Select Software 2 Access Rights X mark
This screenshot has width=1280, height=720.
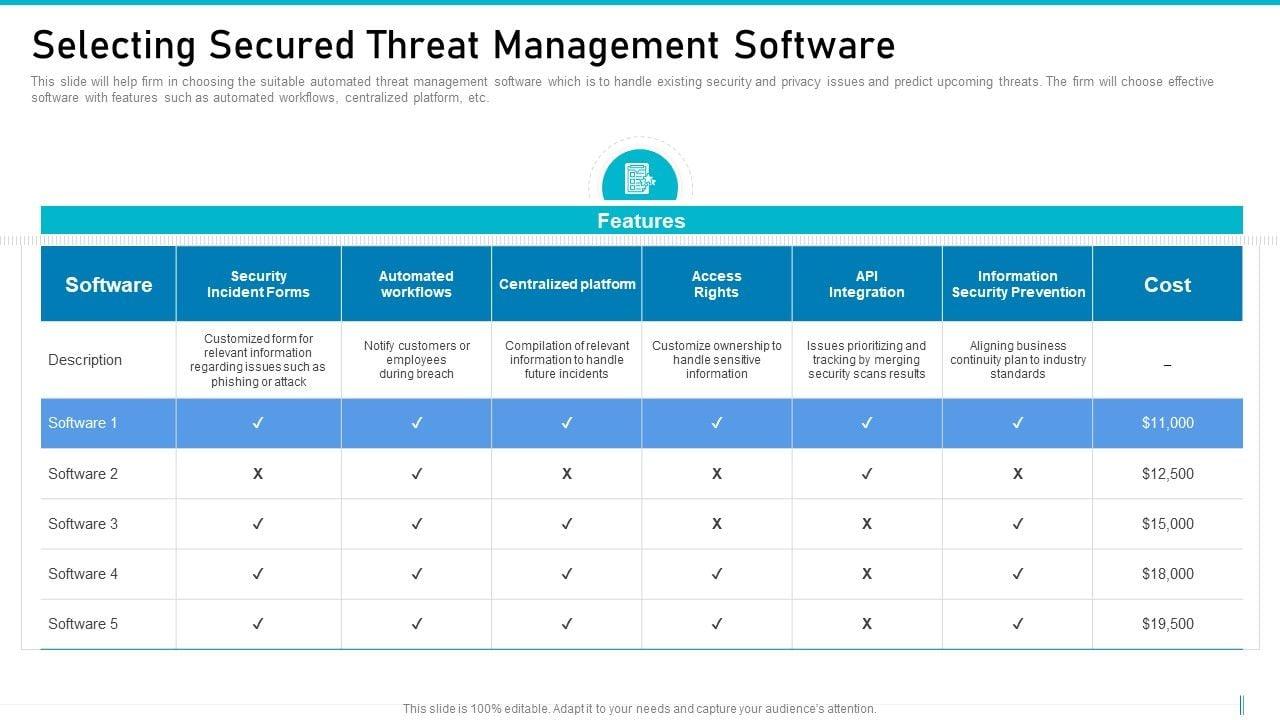[717, 474]
